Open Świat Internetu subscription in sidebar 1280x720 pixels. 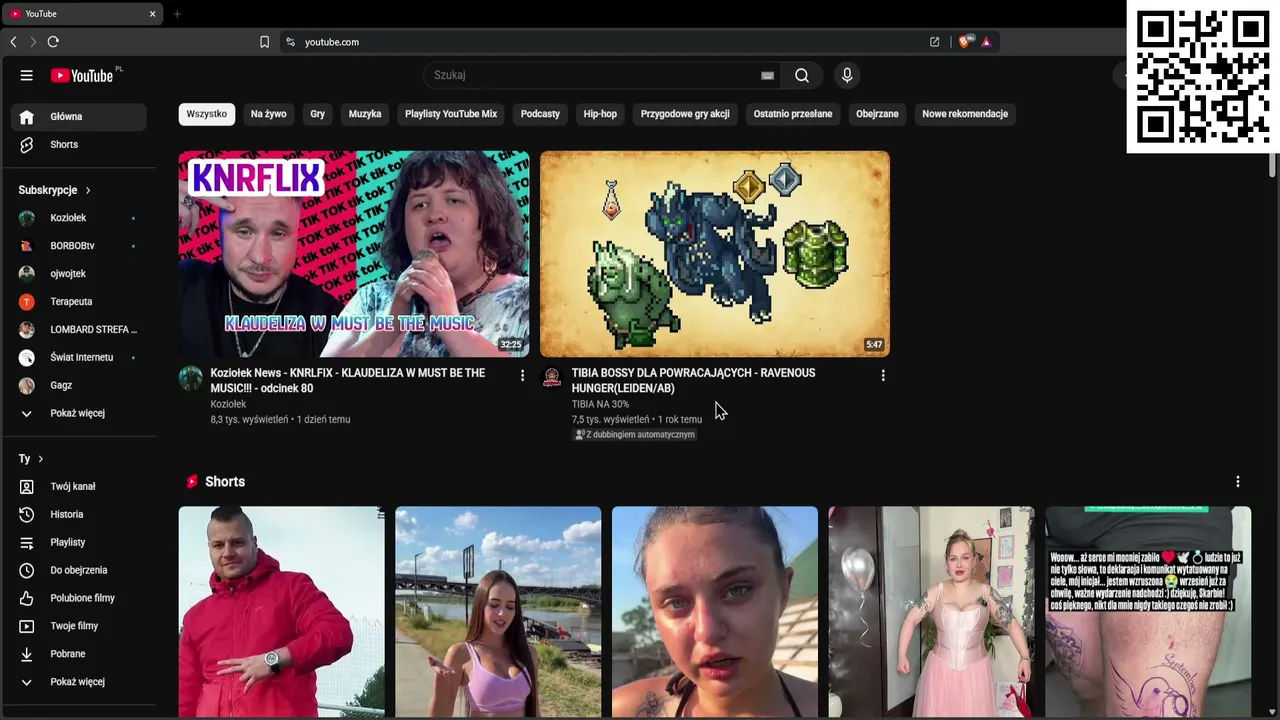tap(79, 358)
